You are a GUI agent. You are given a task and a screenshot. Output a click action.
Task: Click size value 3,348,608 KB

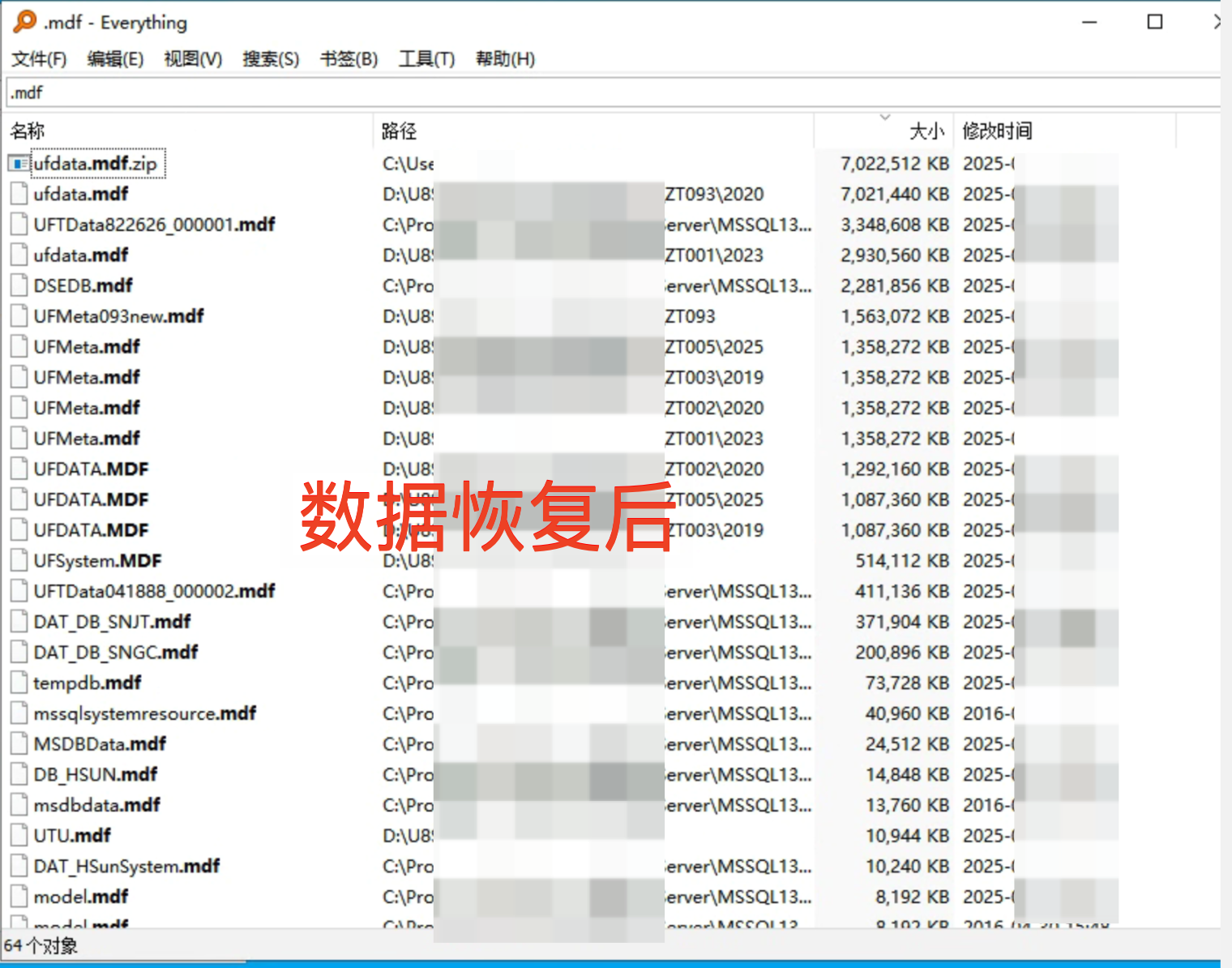pos(895,225)
